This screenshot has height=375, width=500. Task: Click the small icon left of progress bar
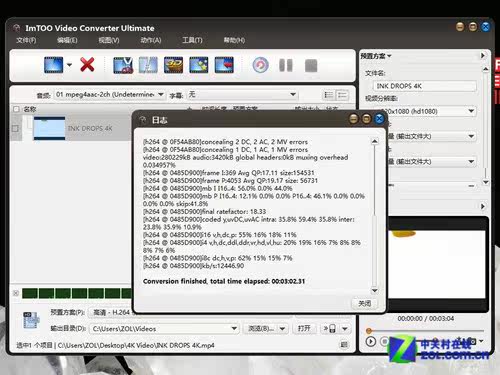pyautogui.click(x=16, y=293)
